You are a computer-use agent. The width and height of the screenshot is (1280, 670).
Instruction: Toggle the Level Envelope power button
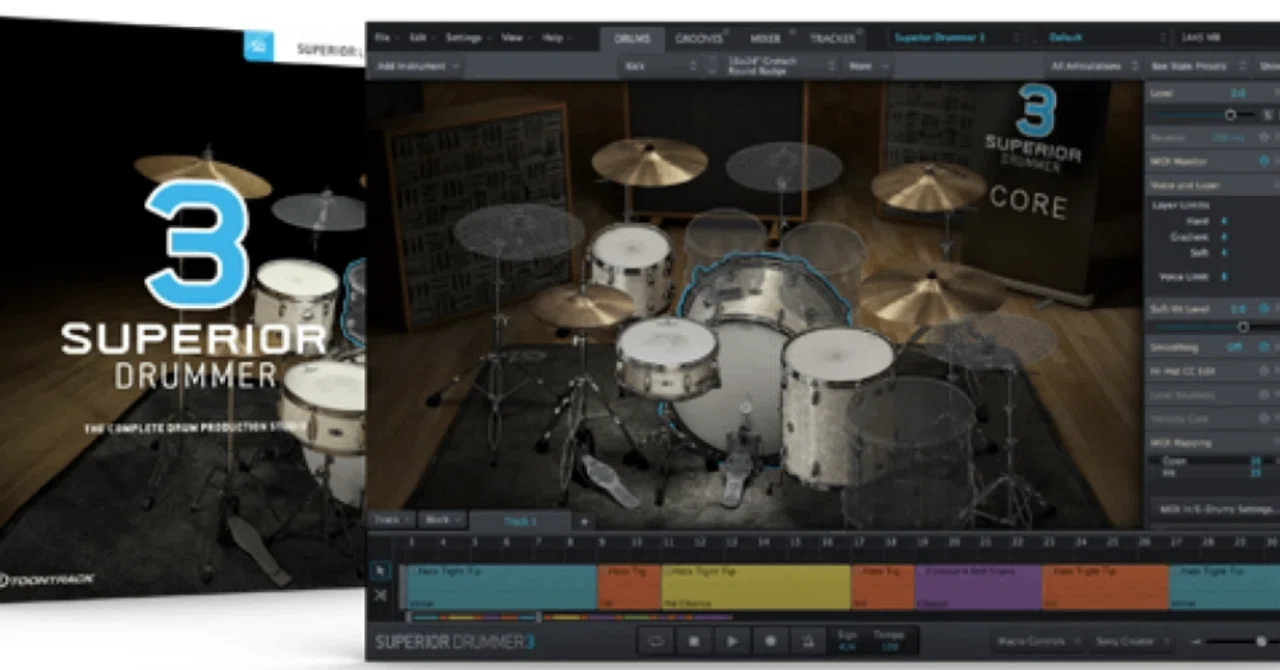[1265, 394]
